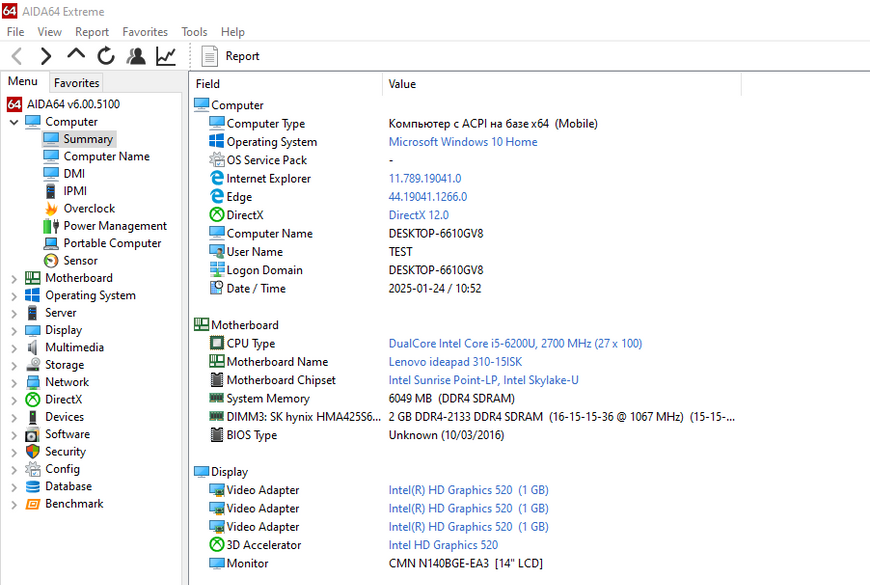This screenshot has height=585, width=870.
Task: Click the Security shield icon
Action: pos(33,452)
